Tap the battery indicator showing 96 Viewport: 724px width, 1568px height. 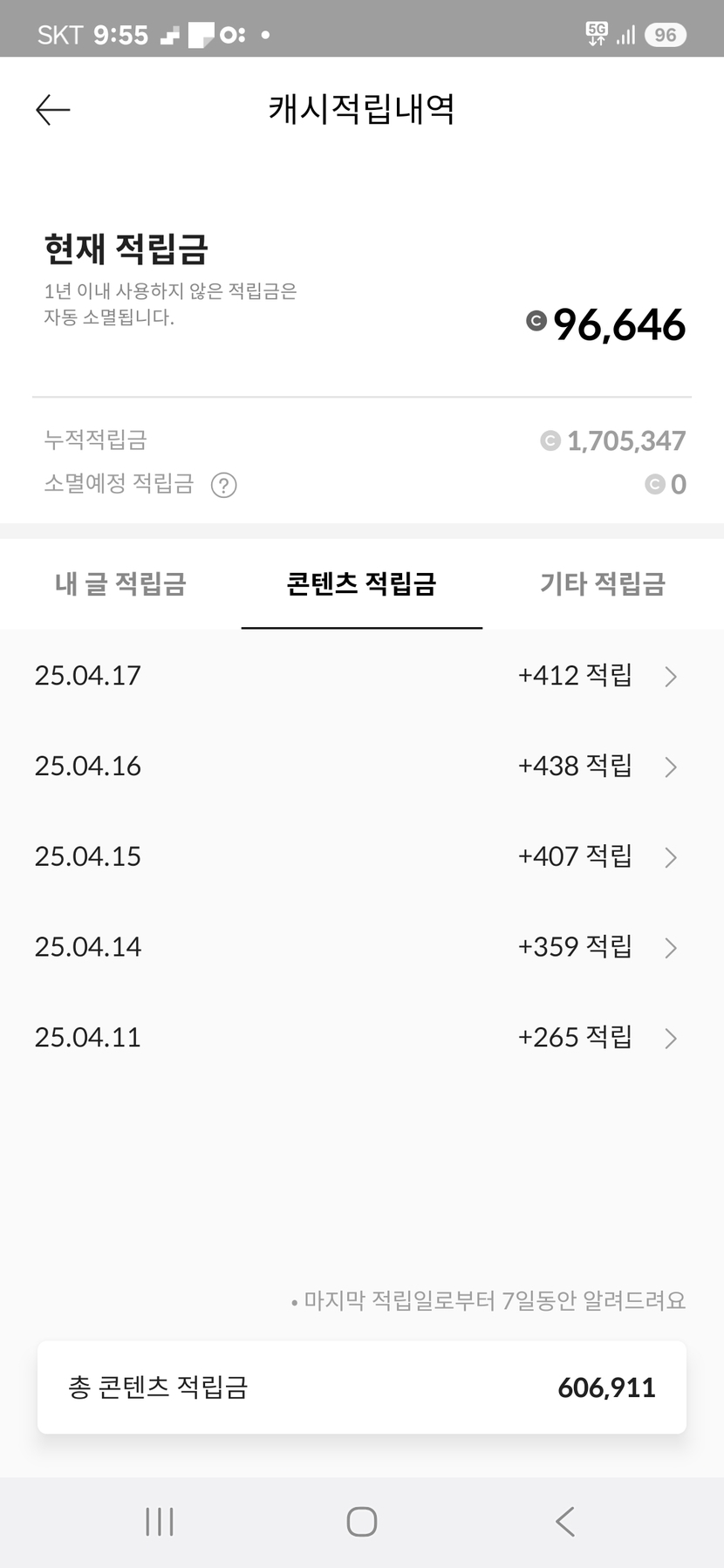coord(665,35)
